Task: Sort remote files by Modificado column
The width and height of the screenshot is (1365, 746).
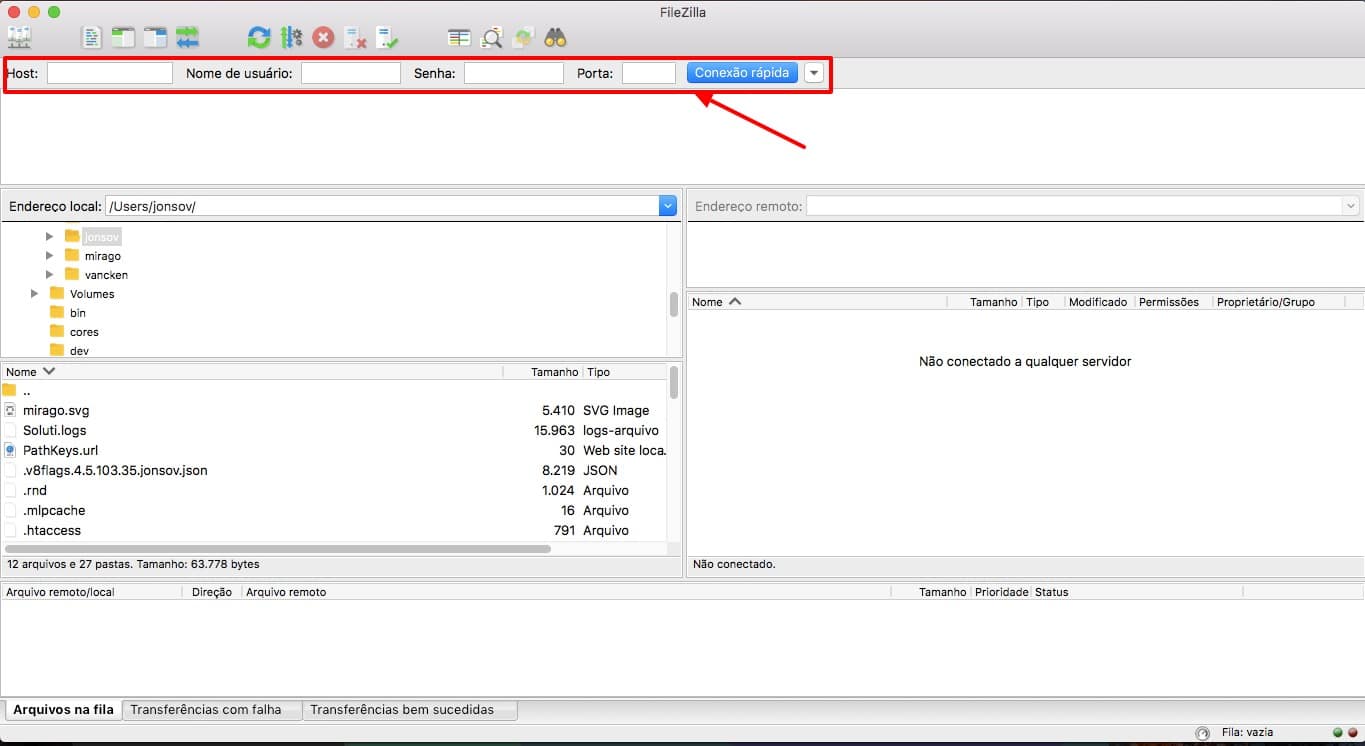Action: point(1098,301)
